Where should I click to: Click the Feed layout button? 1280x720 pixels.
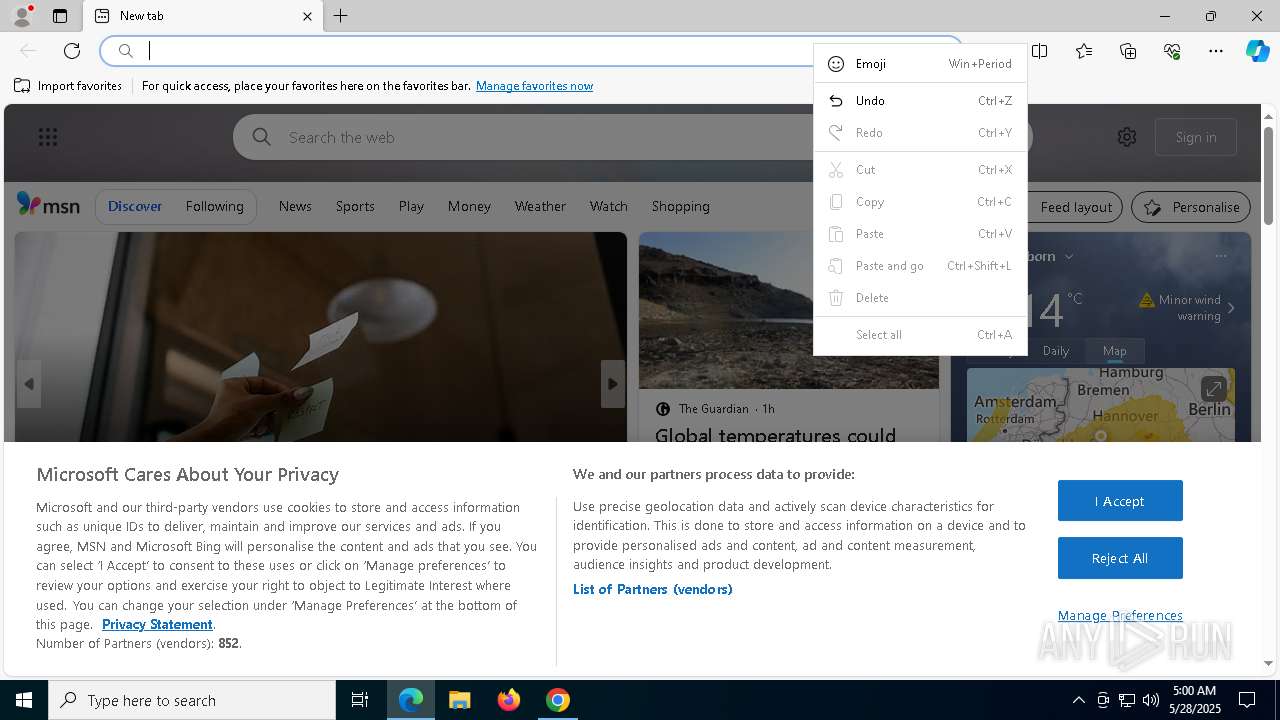click(1075, 207)
